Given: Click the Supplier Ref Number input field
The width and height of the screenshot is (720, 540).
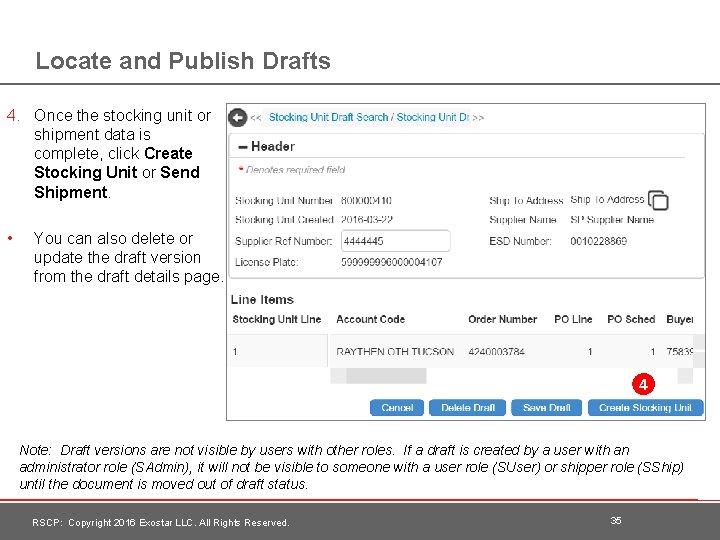Looking at the screenshot, I should pyautogui.click(x=395, y=241).
